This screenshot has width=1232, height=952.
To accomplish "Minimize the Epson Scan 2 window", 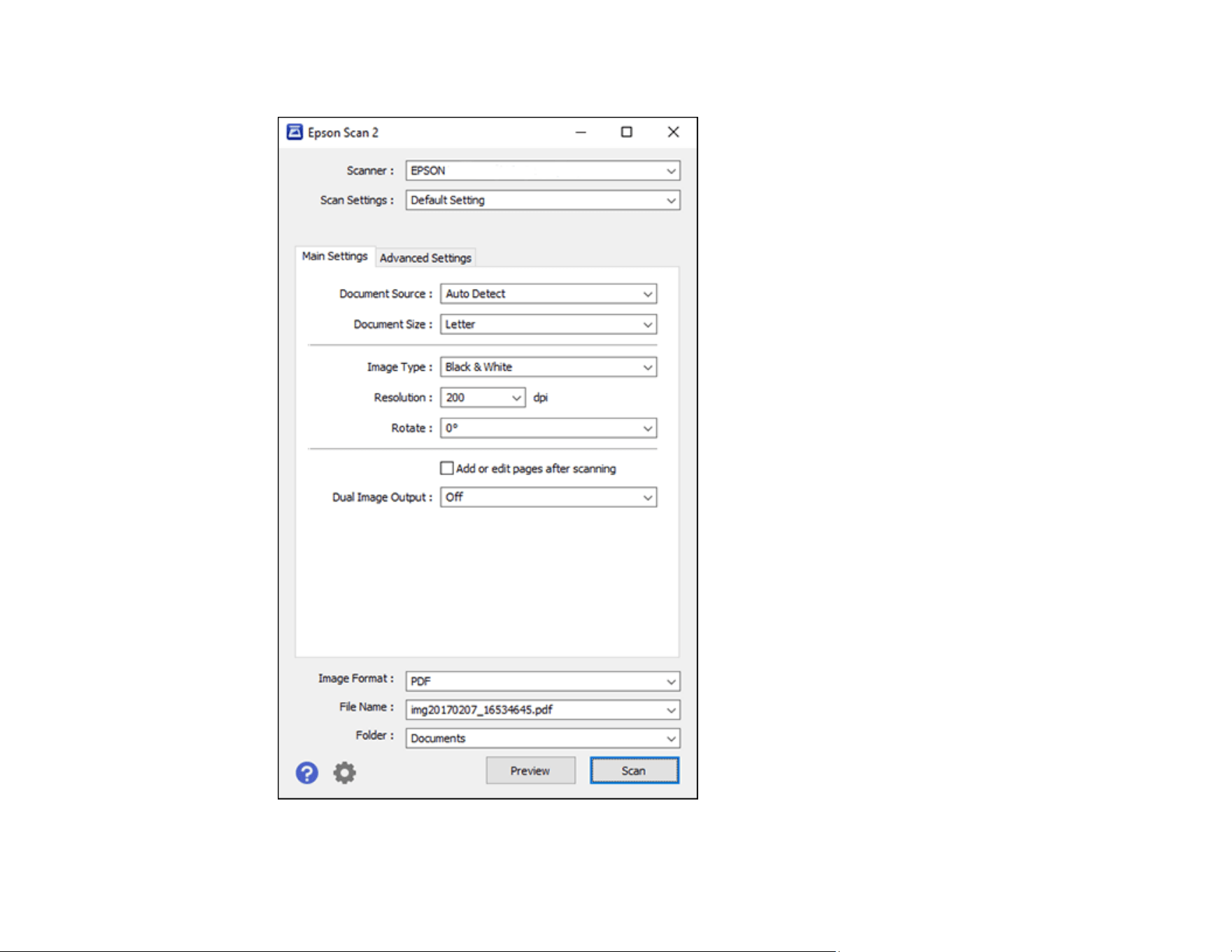I will 581,132.
